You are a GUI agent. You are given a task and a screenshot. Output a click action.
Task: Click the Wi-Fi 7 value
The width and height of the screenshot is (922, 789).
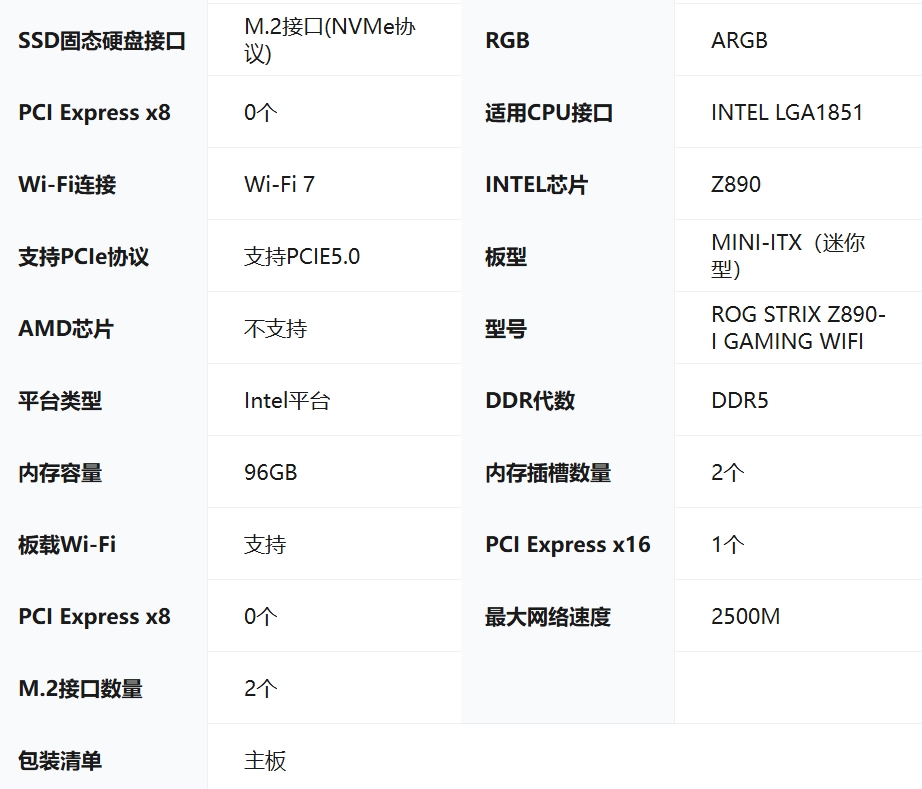click(x=279, y=185)
